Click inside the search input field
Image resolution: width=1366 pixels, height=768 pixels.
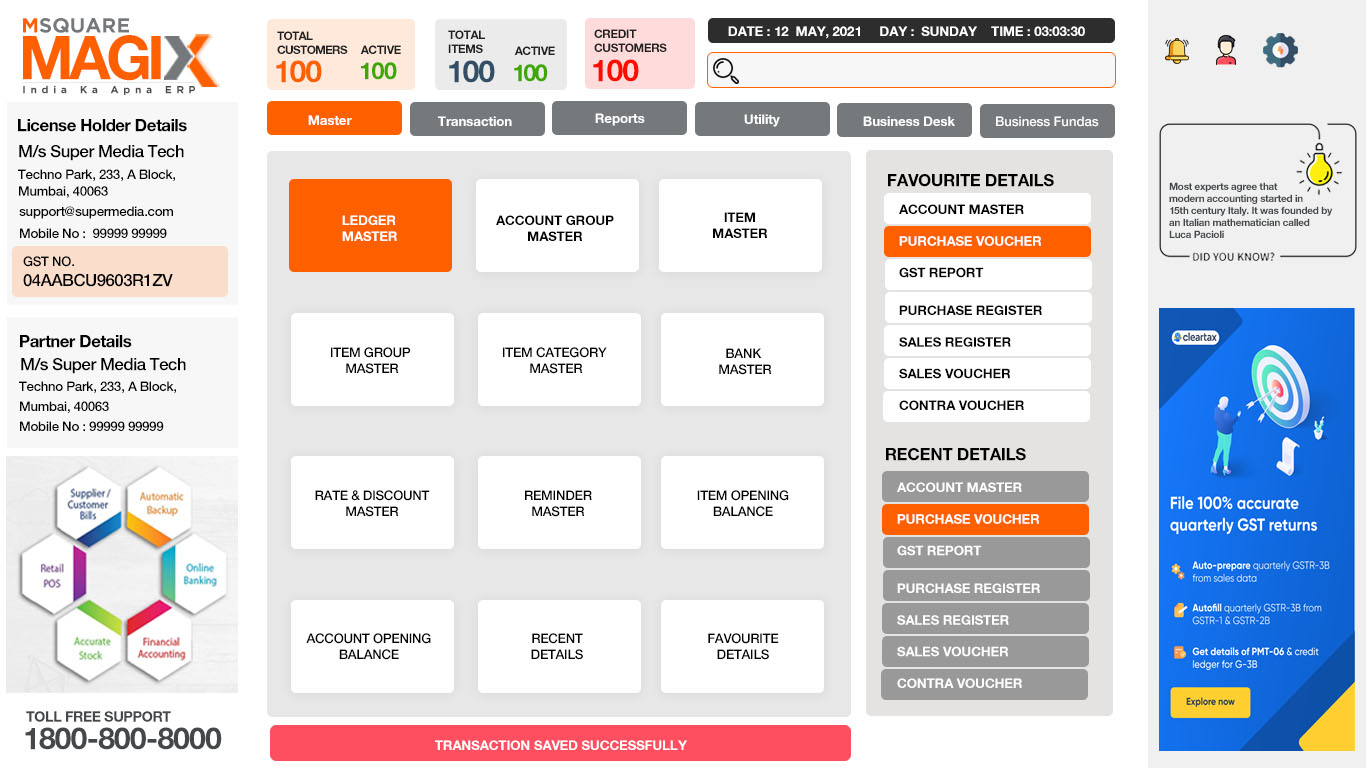[911, 70]
